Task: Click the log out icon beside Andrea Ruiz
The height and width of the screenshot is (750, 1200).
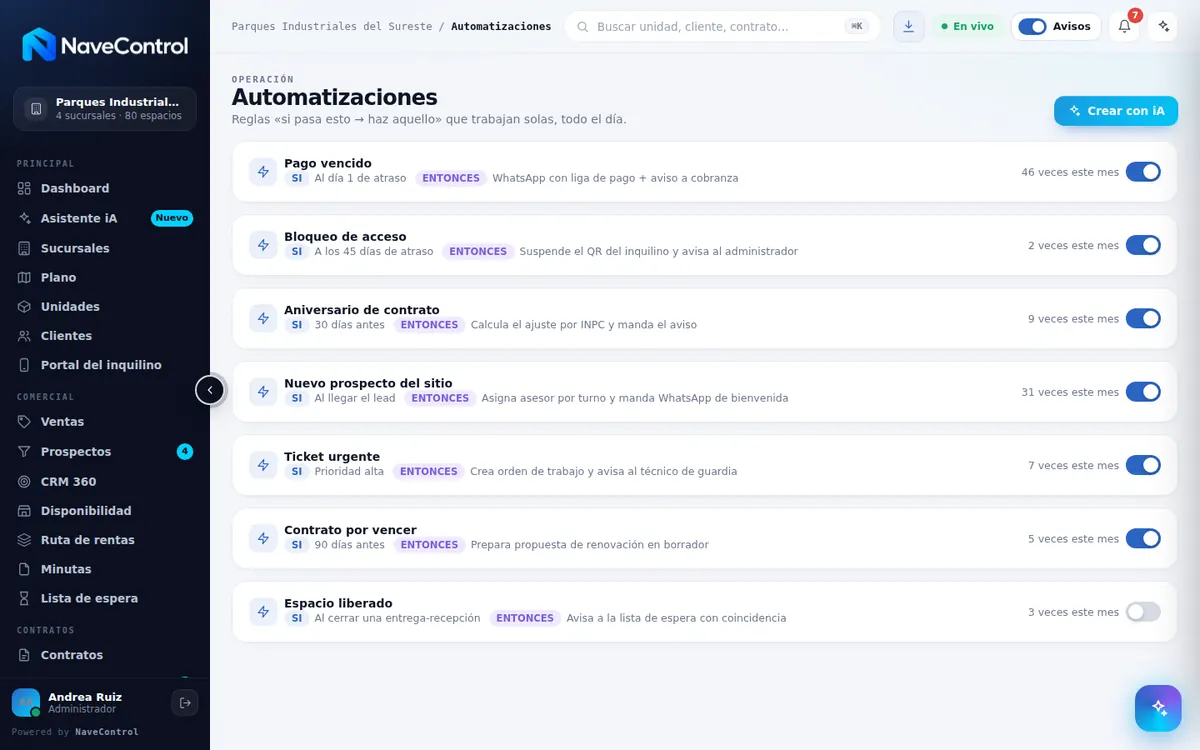Action: 185,703
